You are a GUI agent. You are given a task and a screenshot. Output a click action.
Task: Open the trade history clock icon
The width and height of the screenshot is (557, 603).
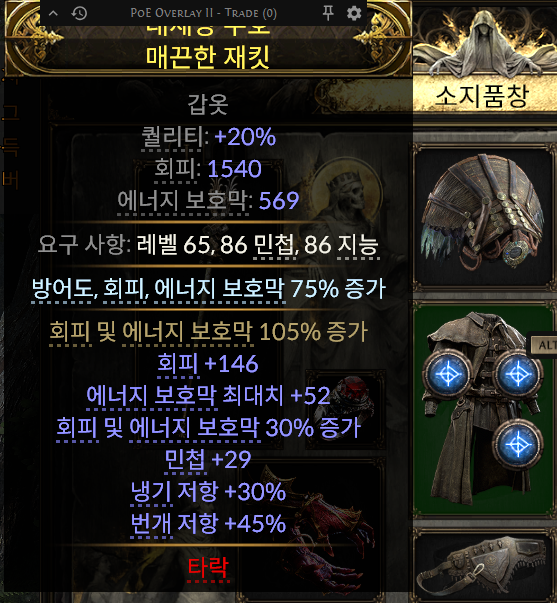[79, 13]
